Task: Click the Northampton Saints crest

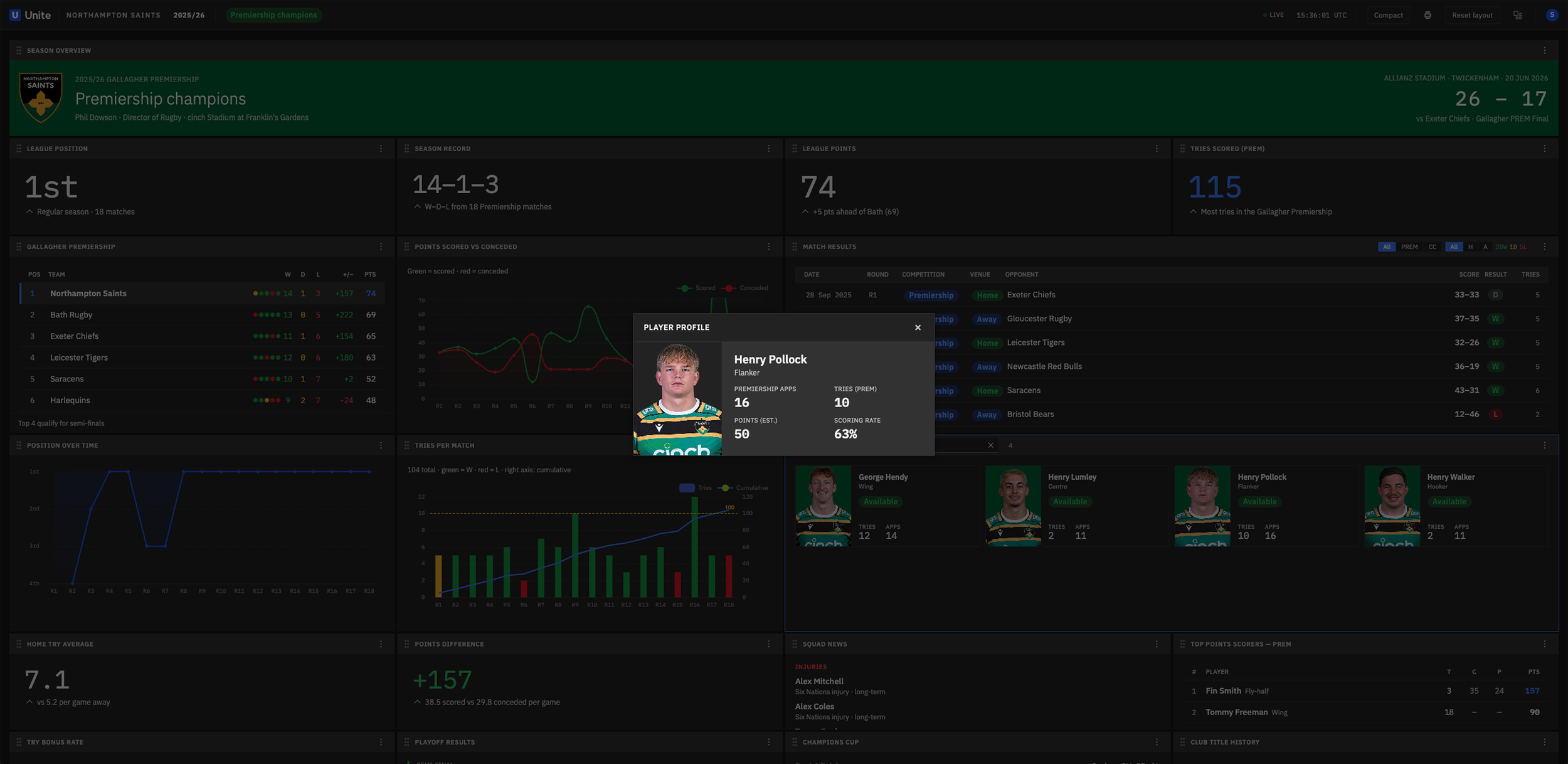Action: pos(41,97)
